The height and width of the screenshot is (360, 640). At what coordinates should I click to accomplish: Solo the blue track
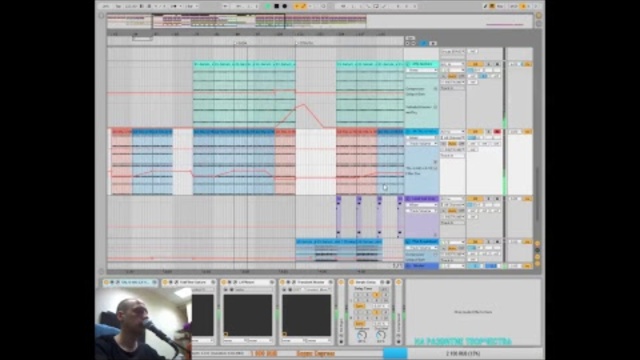(489, 131)
